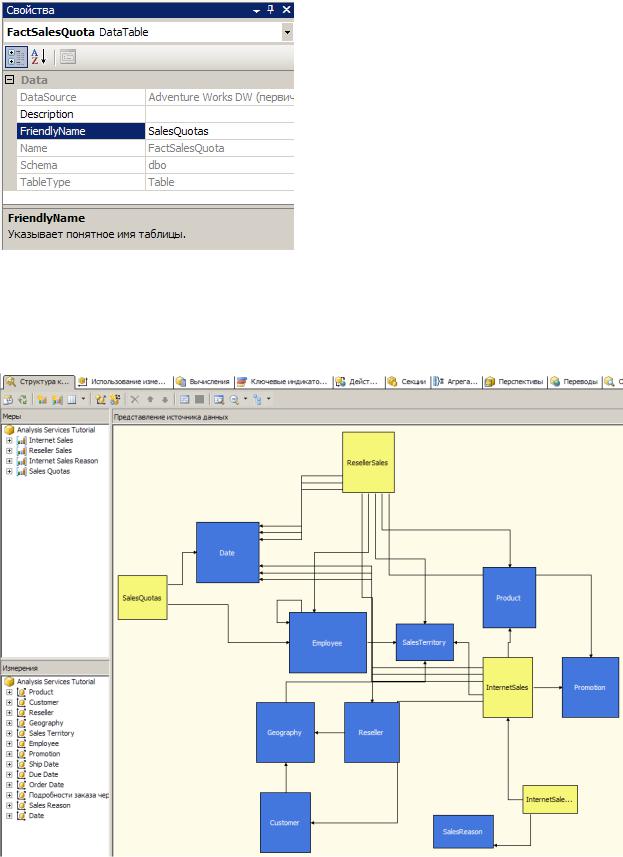Open the FactSalesQuota DataTable object dropdown
Viewport: 623px width, 857px height.
tap(287, 32)
